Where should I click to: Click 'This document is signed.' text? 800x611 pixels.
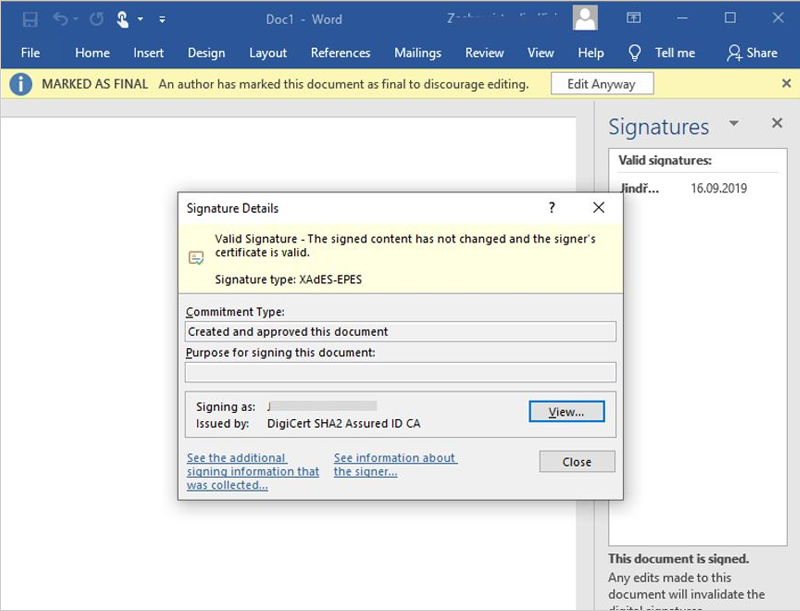pyautogui.click(x=679, y=559)
